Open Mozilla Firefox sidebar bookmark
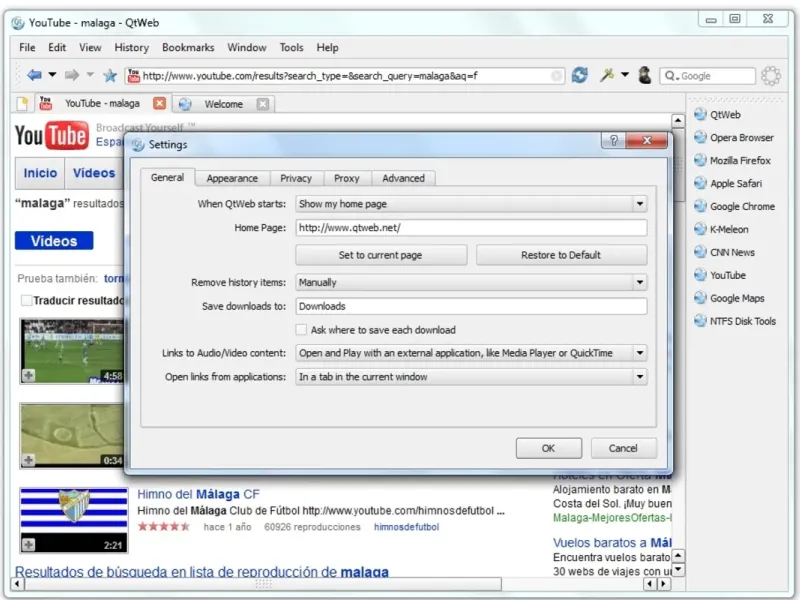Viewport: 800px width, 600px height. (x=733, y=161)
